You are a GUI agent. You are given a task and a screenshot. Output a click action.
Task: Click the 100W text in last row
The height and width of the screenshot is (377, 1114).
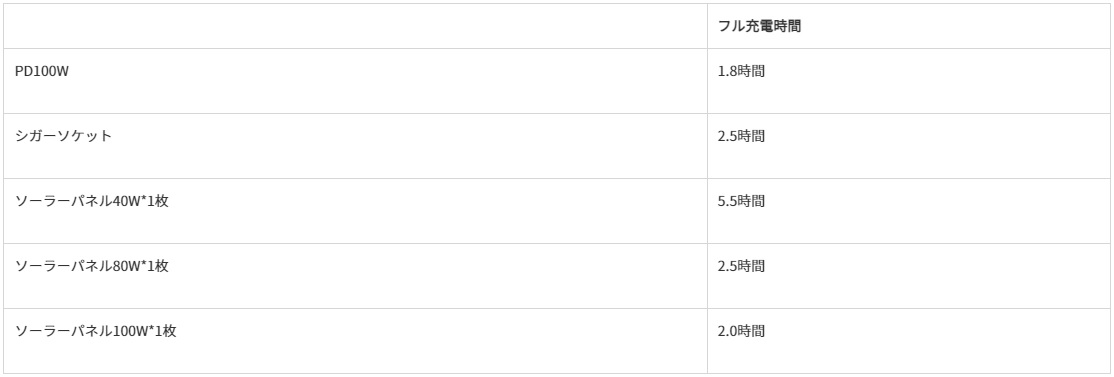(131, 331)
